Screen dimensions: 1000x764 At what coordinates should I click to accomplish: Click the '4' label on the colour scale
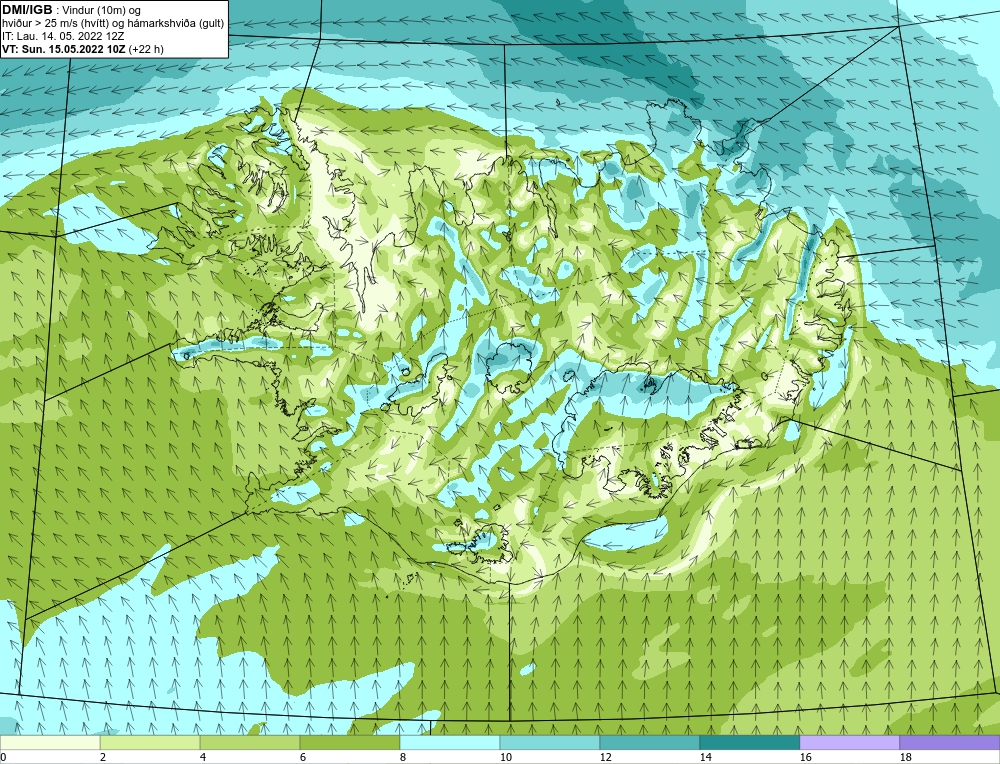pyautogui.click(x=203, y=757)
